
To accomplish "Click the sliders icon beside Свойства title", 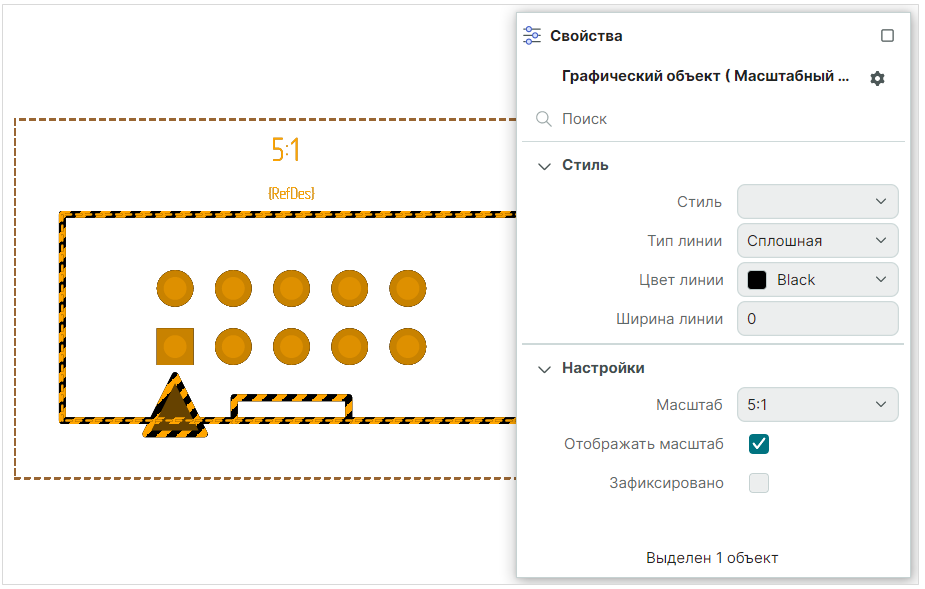I will tap(532, 36).
